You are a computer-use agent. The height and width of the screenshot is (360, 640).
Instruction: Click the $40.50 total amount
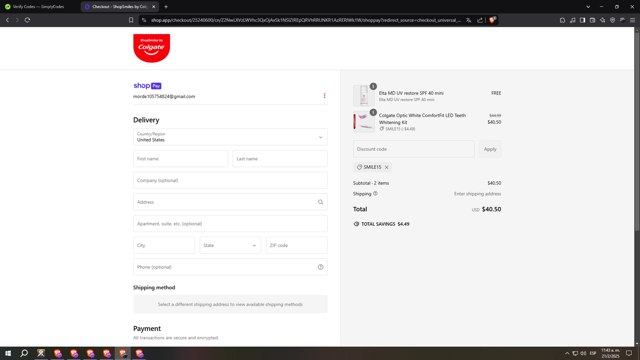491,209
